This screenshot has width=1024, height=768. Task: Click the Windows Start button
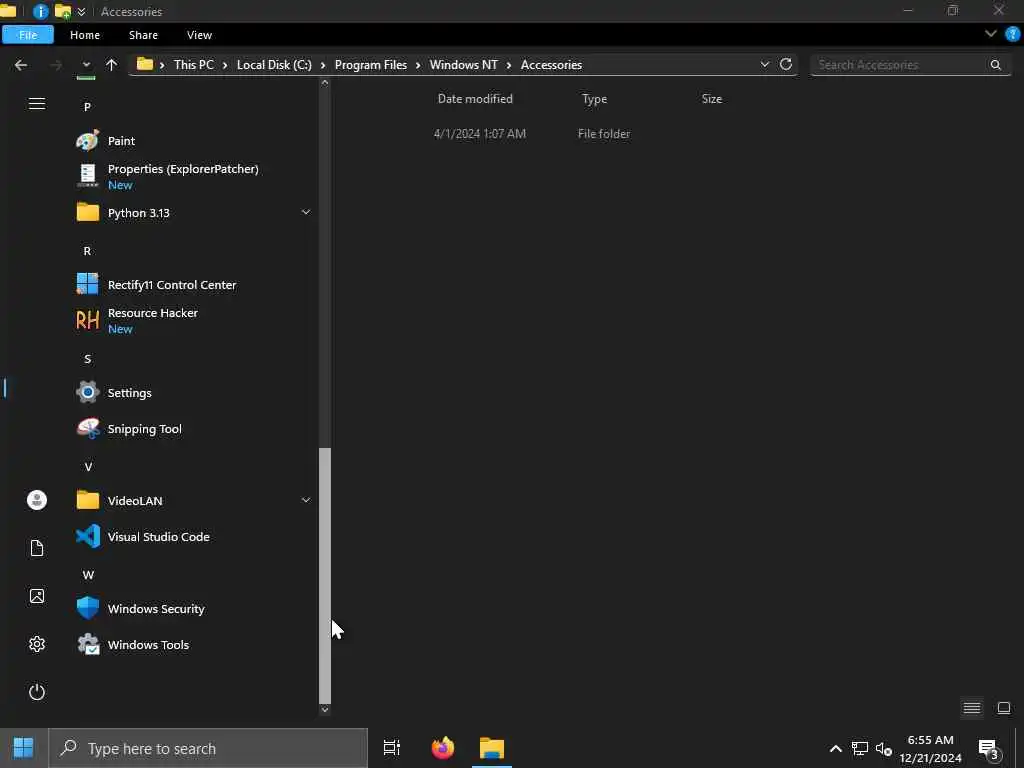(24, 748)
